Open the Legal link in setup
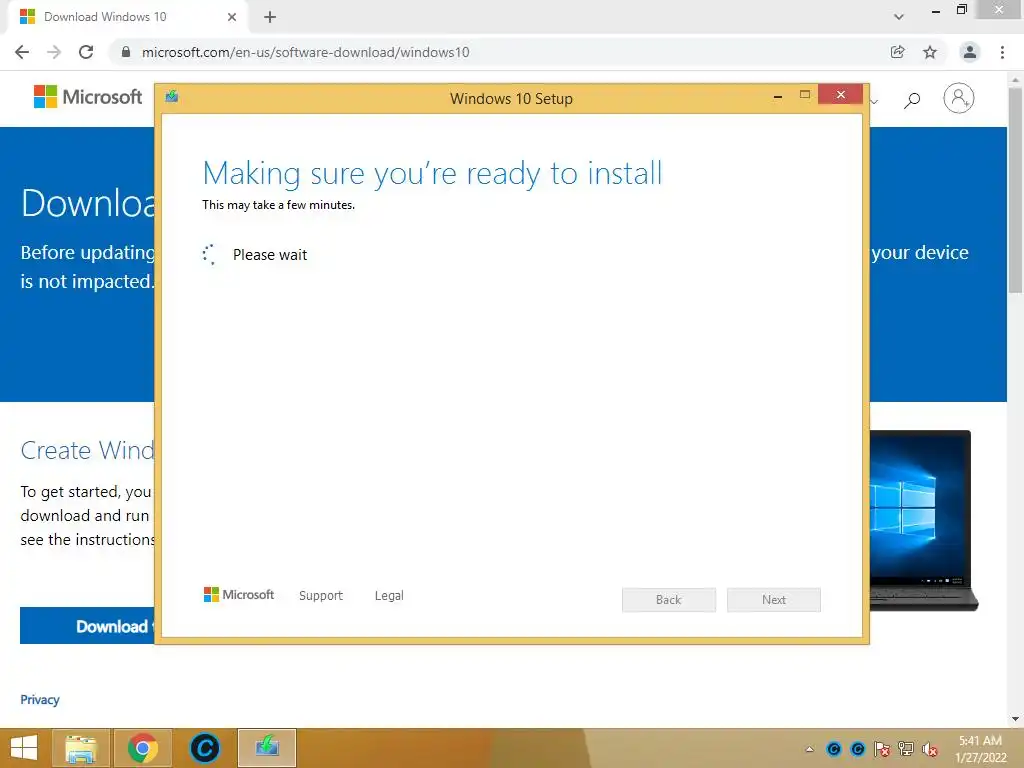Viewport: 1024px width, 768px height. coord(389,596)
